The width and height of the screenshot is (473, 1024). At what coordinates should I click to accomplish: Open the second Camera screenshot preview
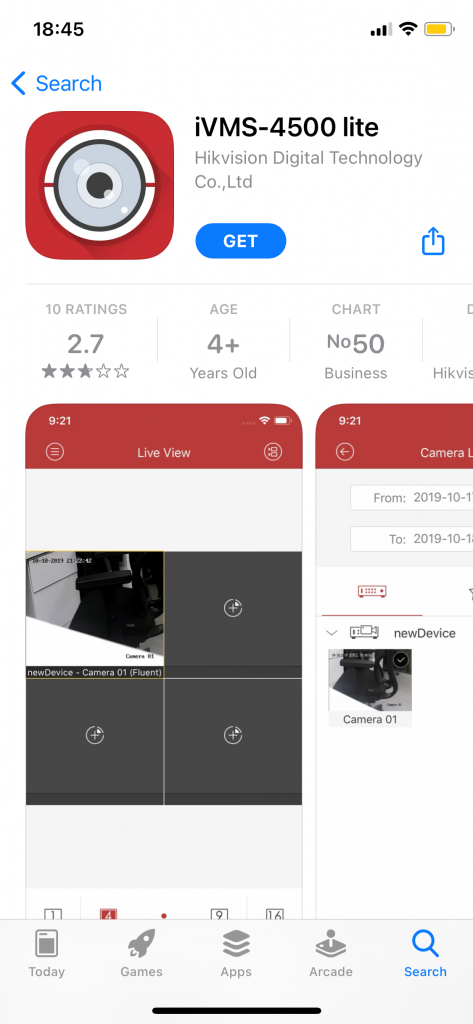point(395,661)
